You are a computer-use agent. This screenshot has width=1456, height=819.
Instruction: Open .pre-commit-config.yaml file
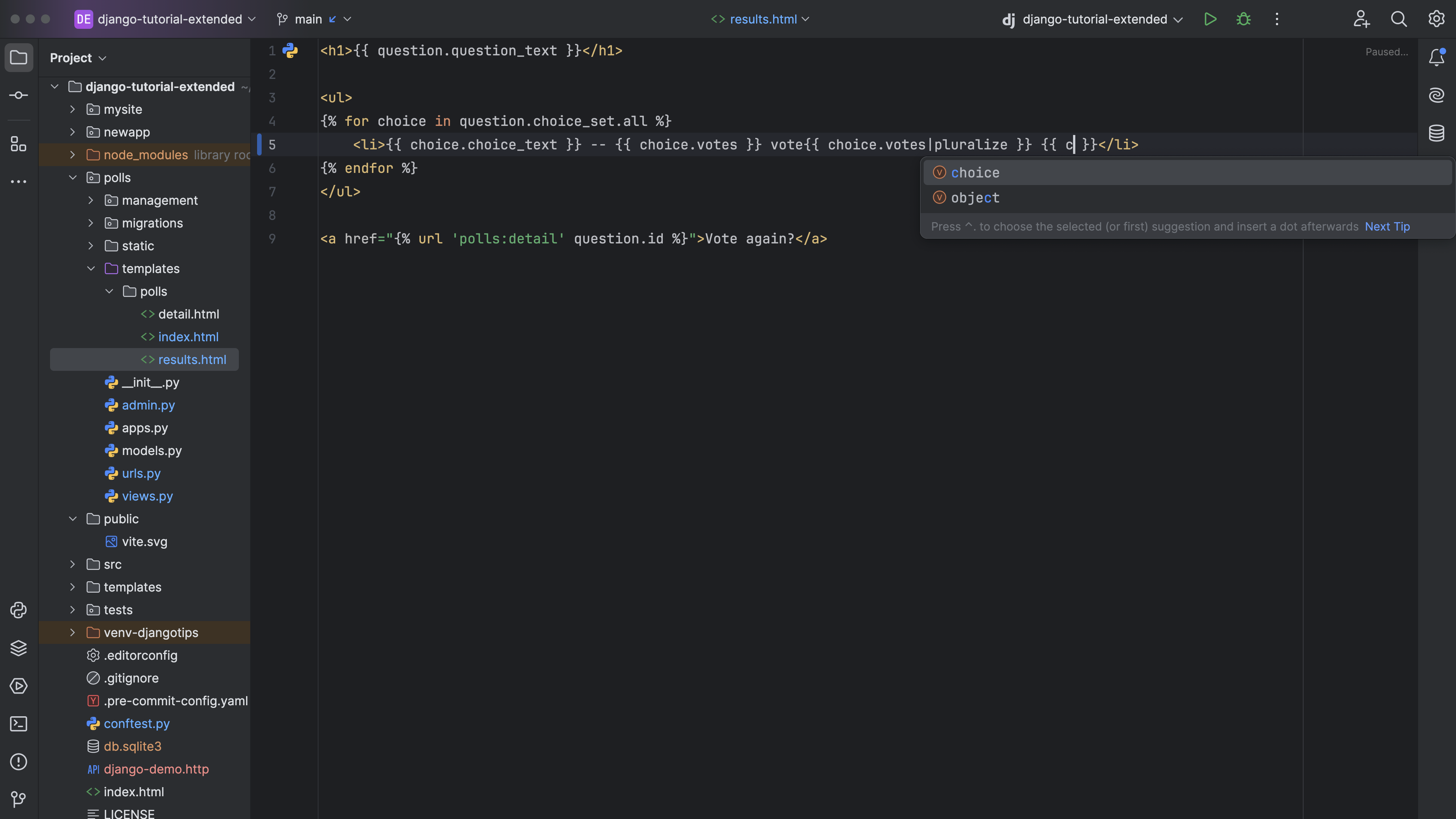click(175, 701)
